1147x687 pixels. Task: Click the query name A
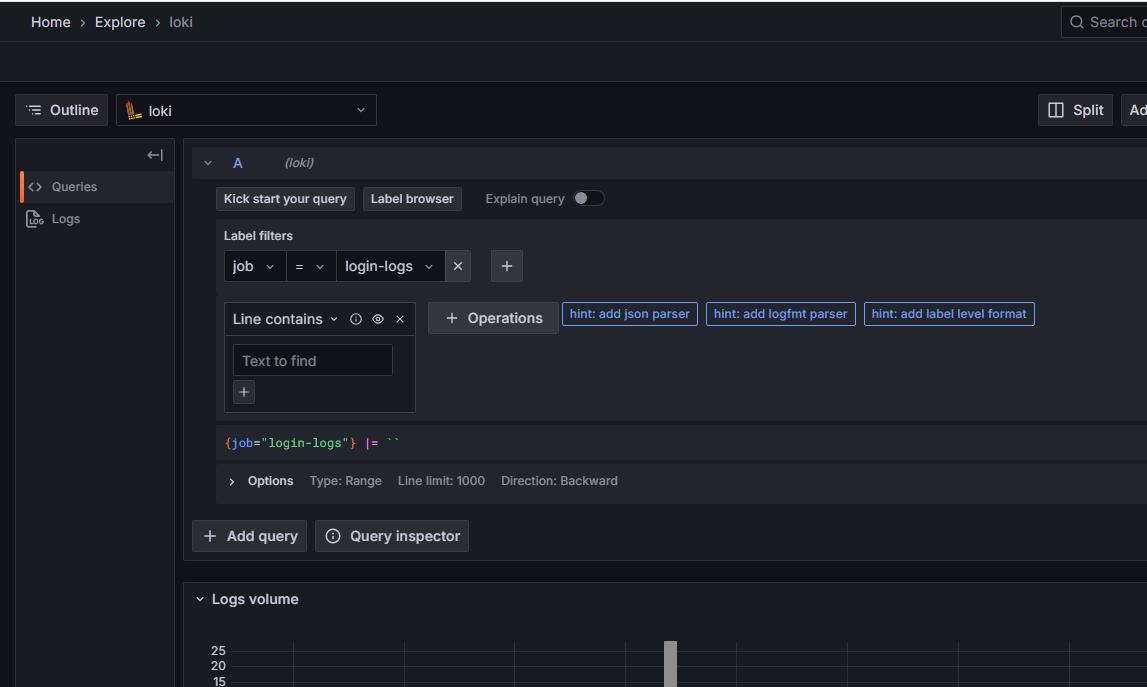(x=238, y=163)
